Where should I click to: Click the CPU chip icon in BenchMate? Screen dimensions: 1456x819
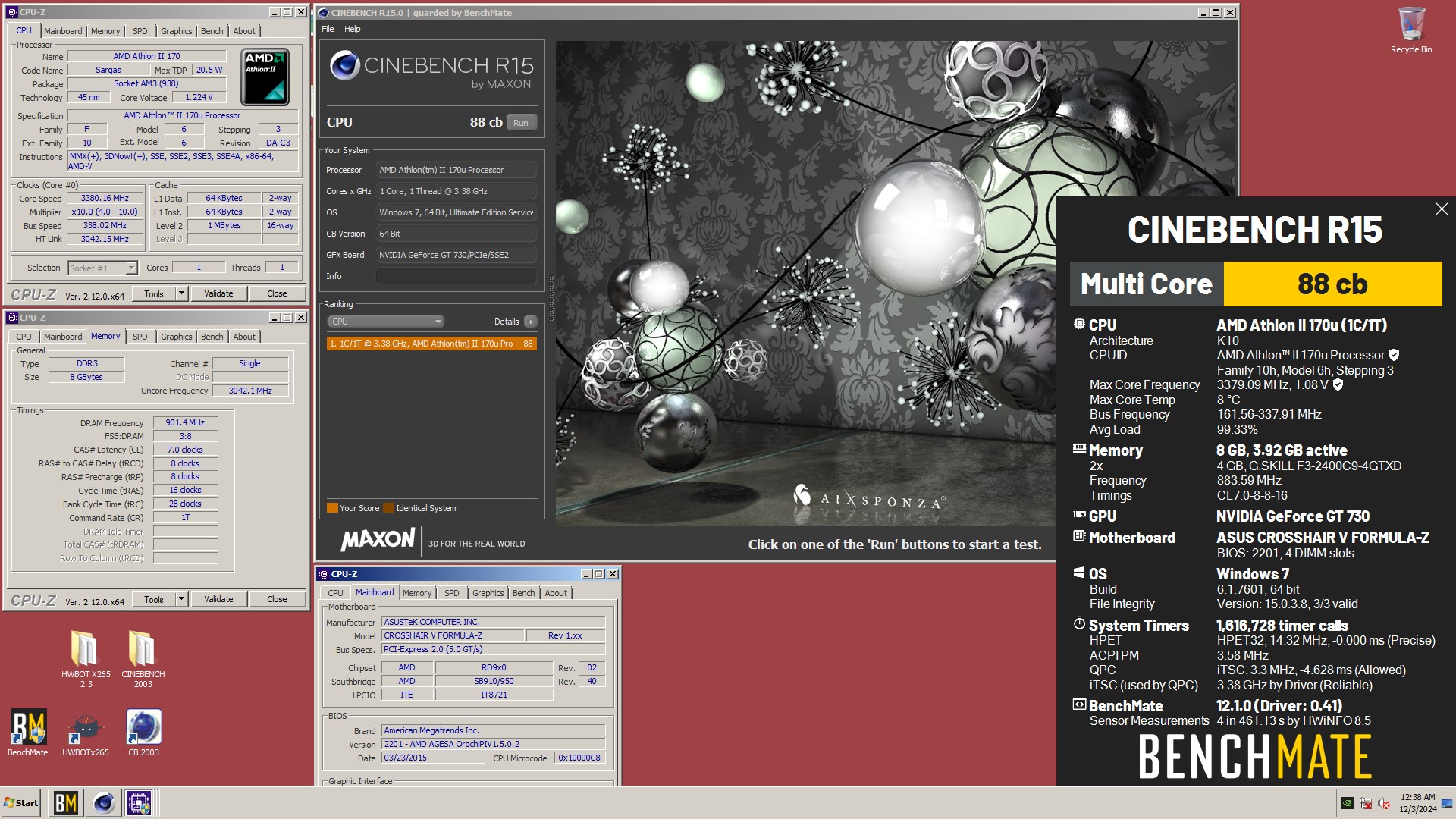tap(1079, 324)
